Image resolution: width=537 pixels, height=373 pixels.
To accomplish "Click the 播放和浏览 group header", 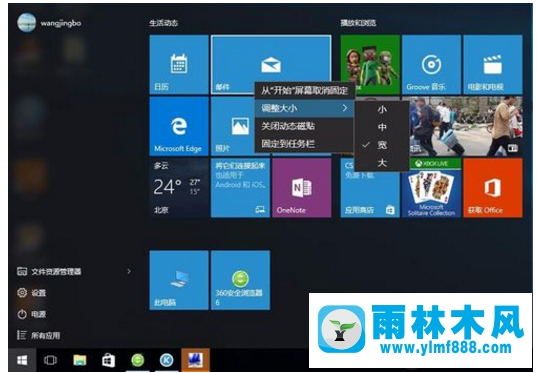I will coord(358,23).
